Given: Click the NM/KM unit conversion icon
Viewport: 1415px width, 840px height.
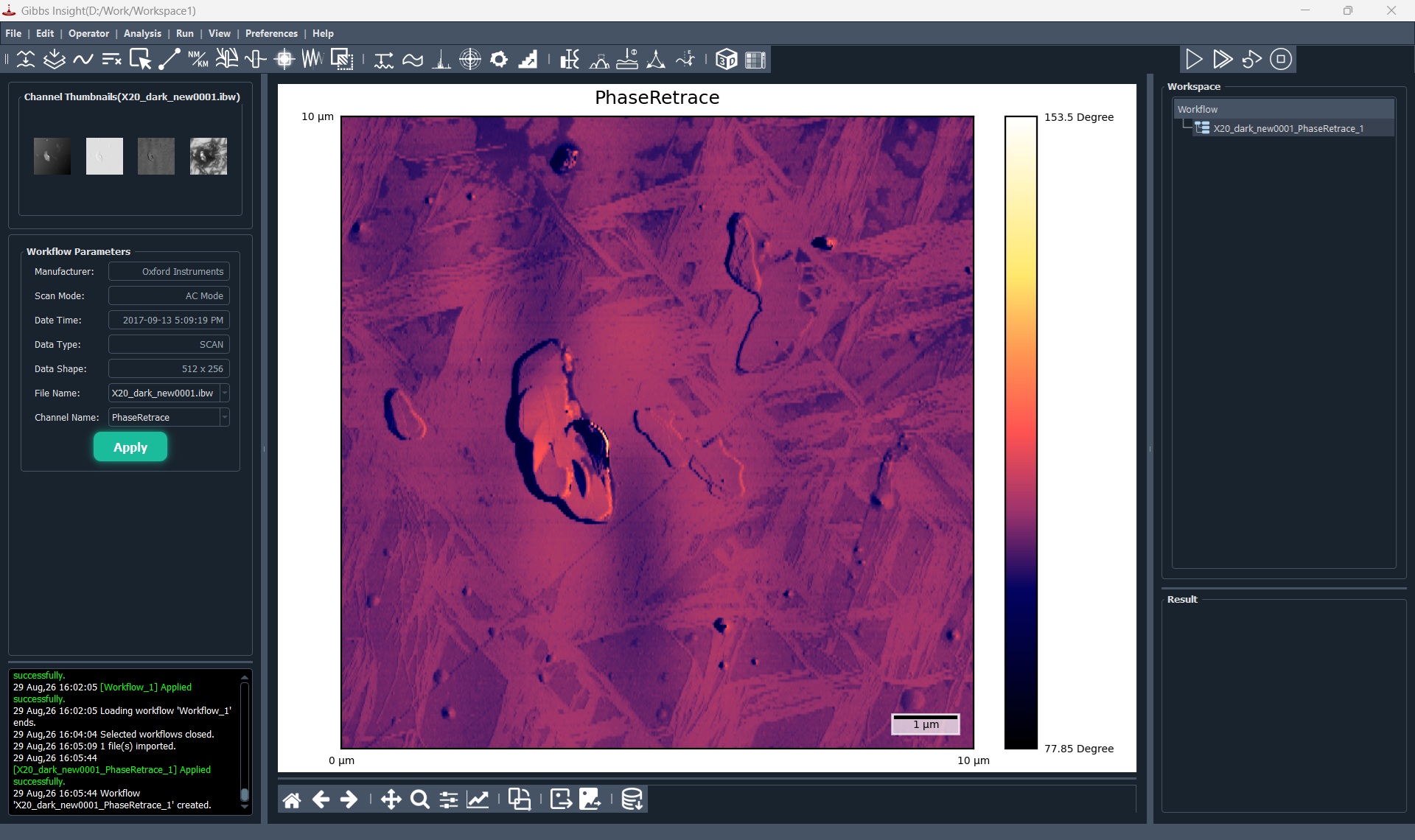Looking at the screenshot, I should point(198,59).
